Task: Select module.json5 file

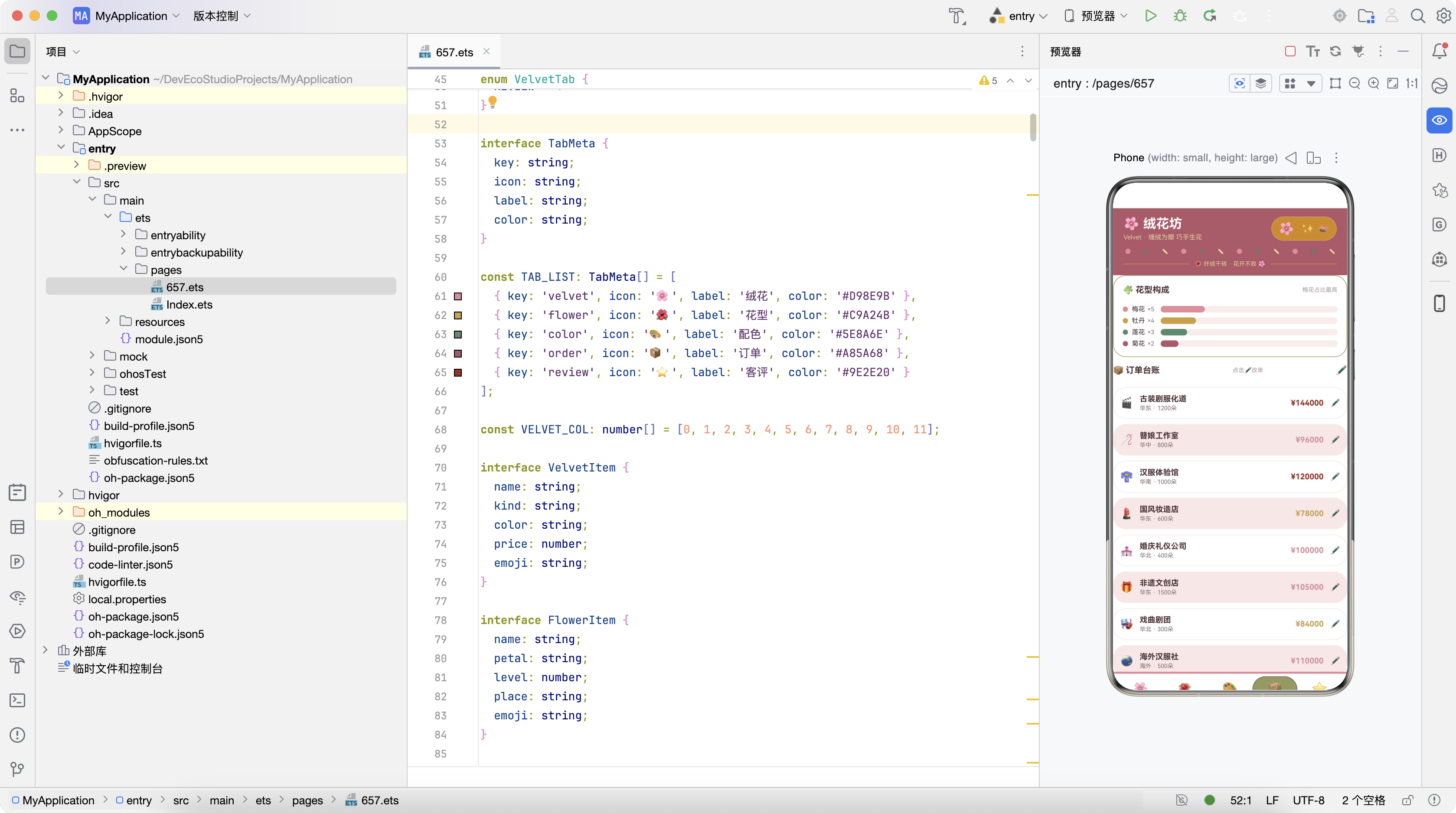Action: [x=168, y=339]
